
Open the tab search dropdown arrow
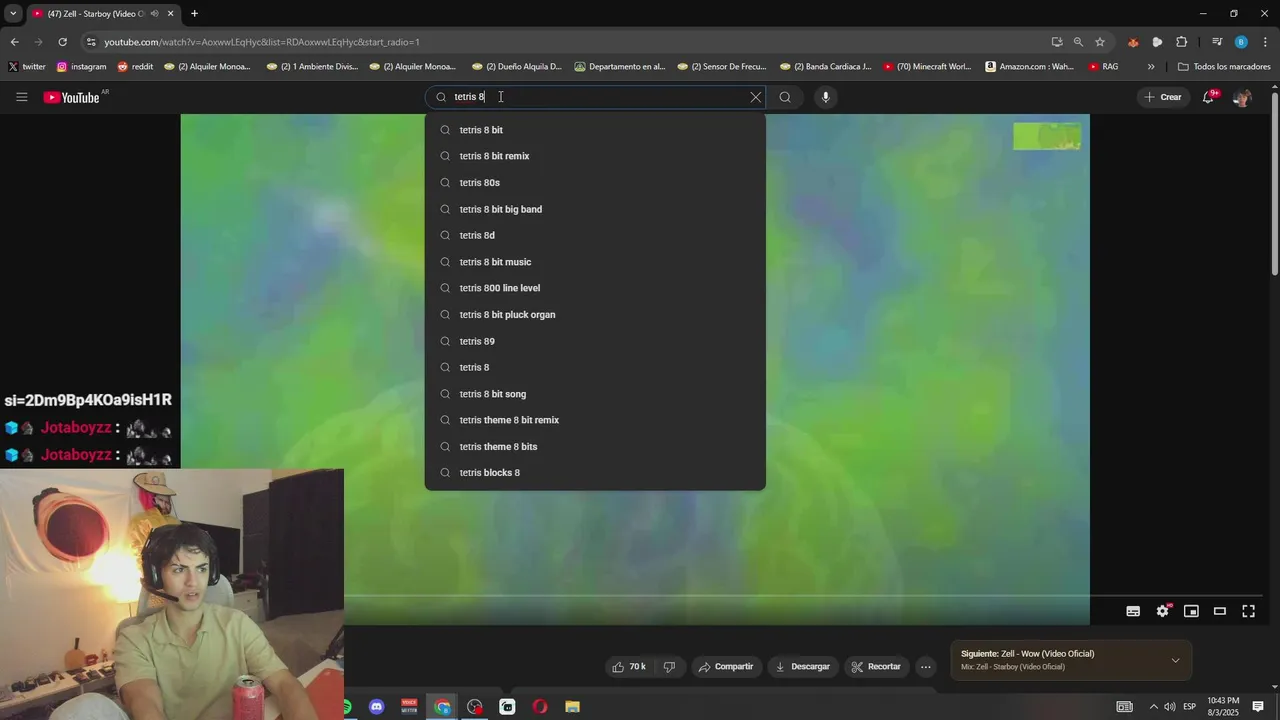point(13,14)
